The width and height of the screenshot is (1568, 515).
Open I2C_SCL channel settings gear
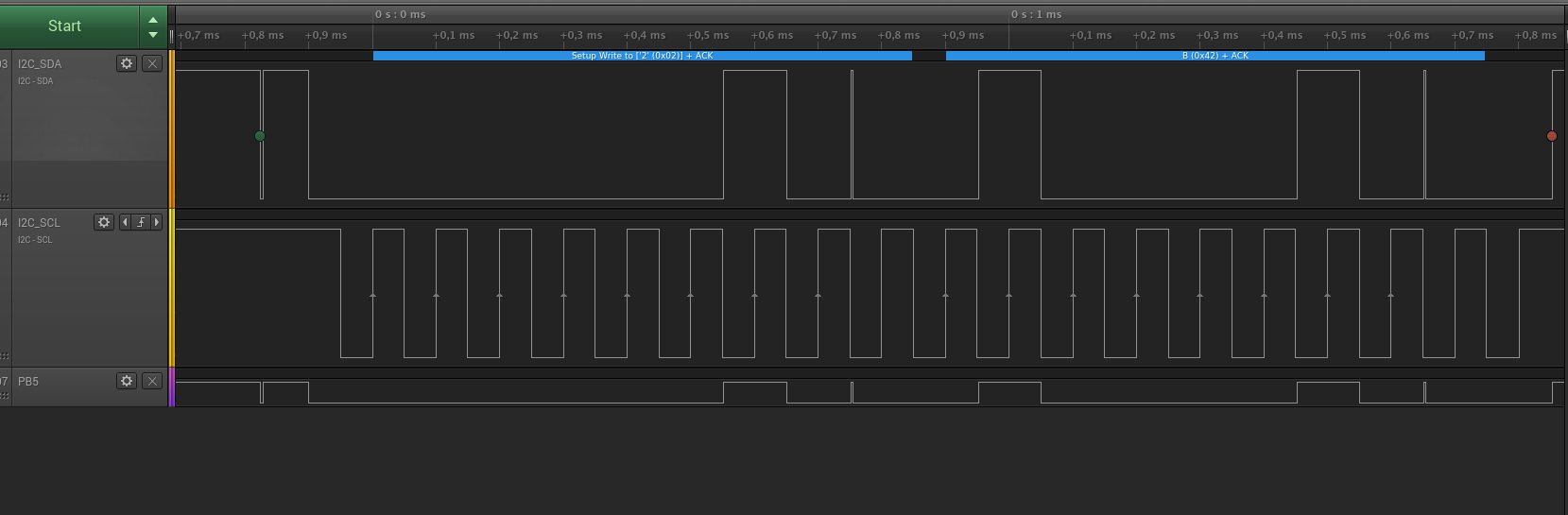point(104,222)
